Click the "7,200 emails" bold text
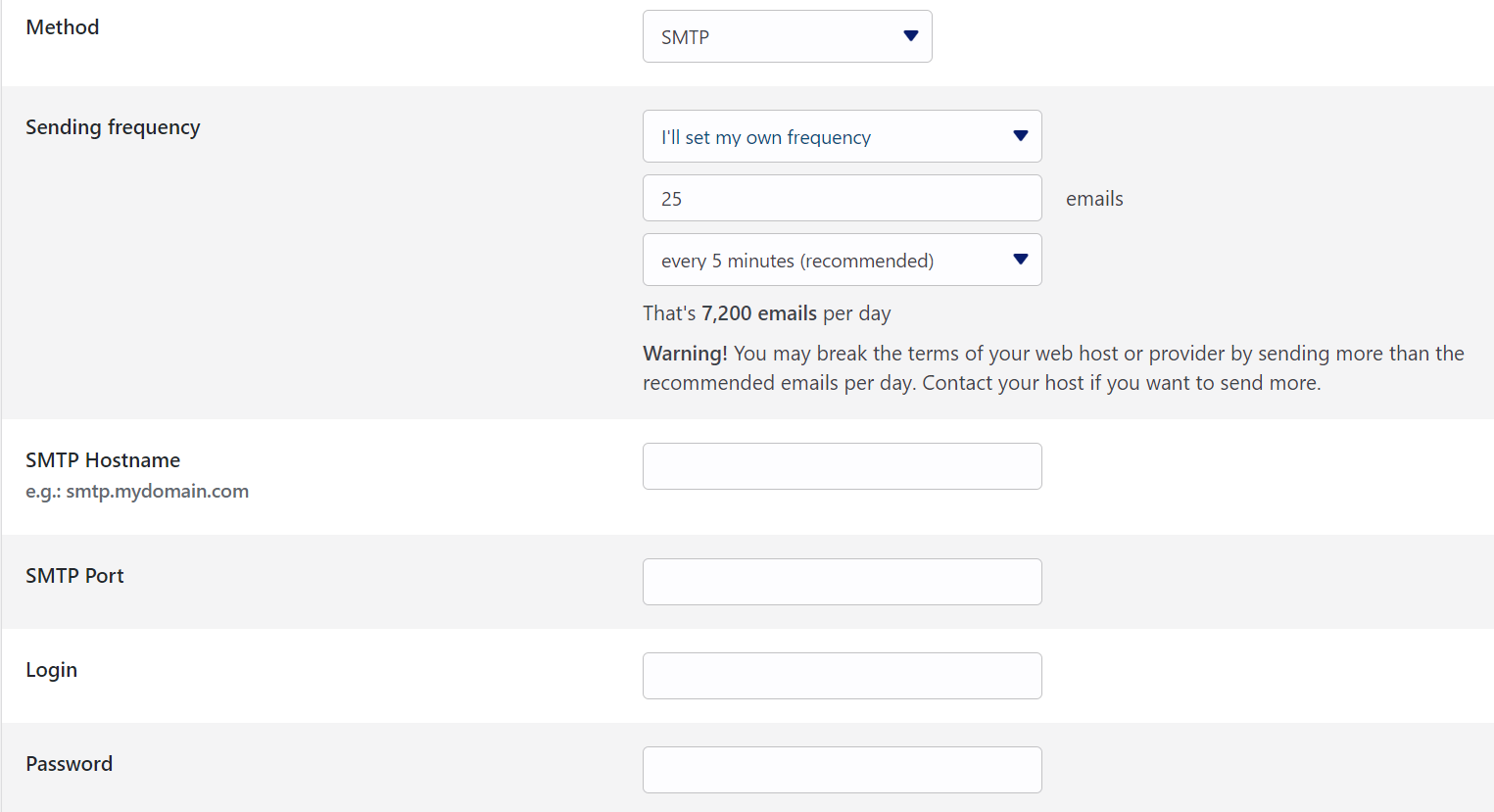1494x812 pixels. pyautogui.click(x=759, y=312)
